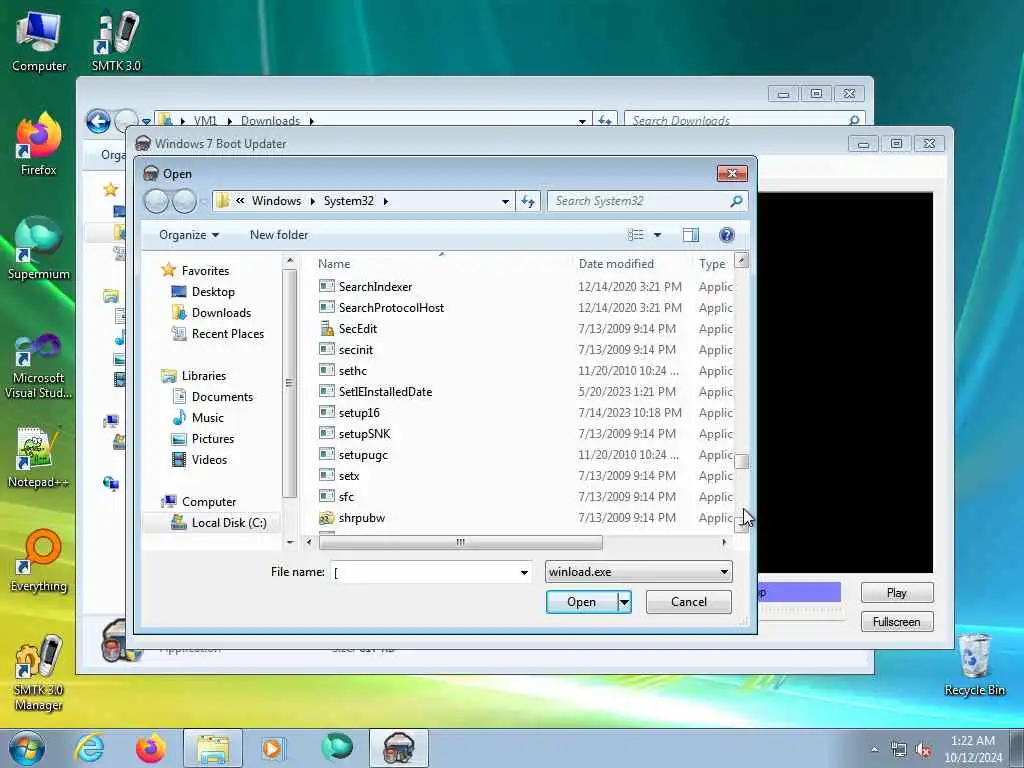Open the Recycle Bin
Screen dimensions: 1024x768
click(974, 665)
